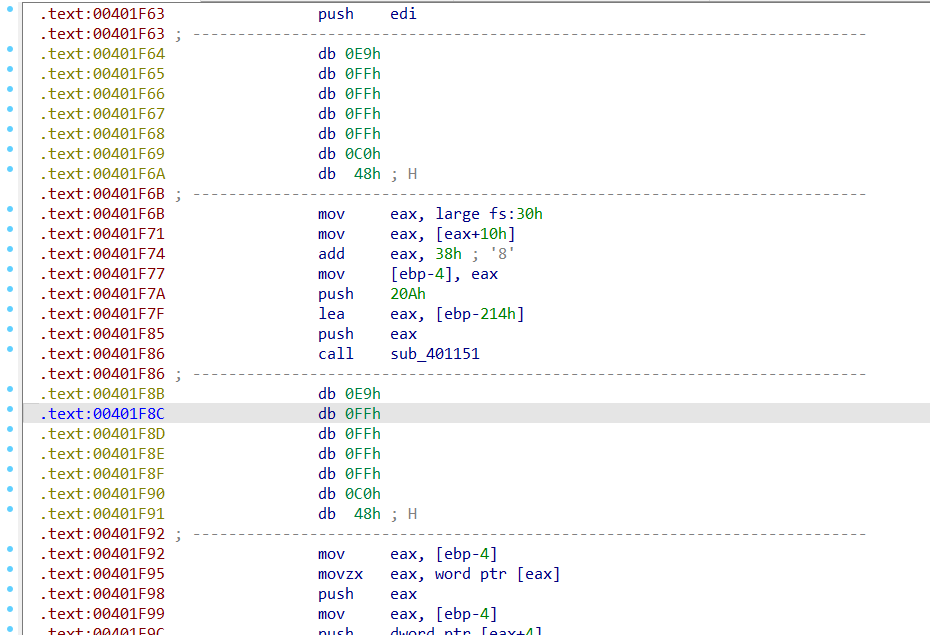This screenshot has height=635, width=930.
Task: Select db 0C0h byte at 00401F69
Action: coord(349,154)
